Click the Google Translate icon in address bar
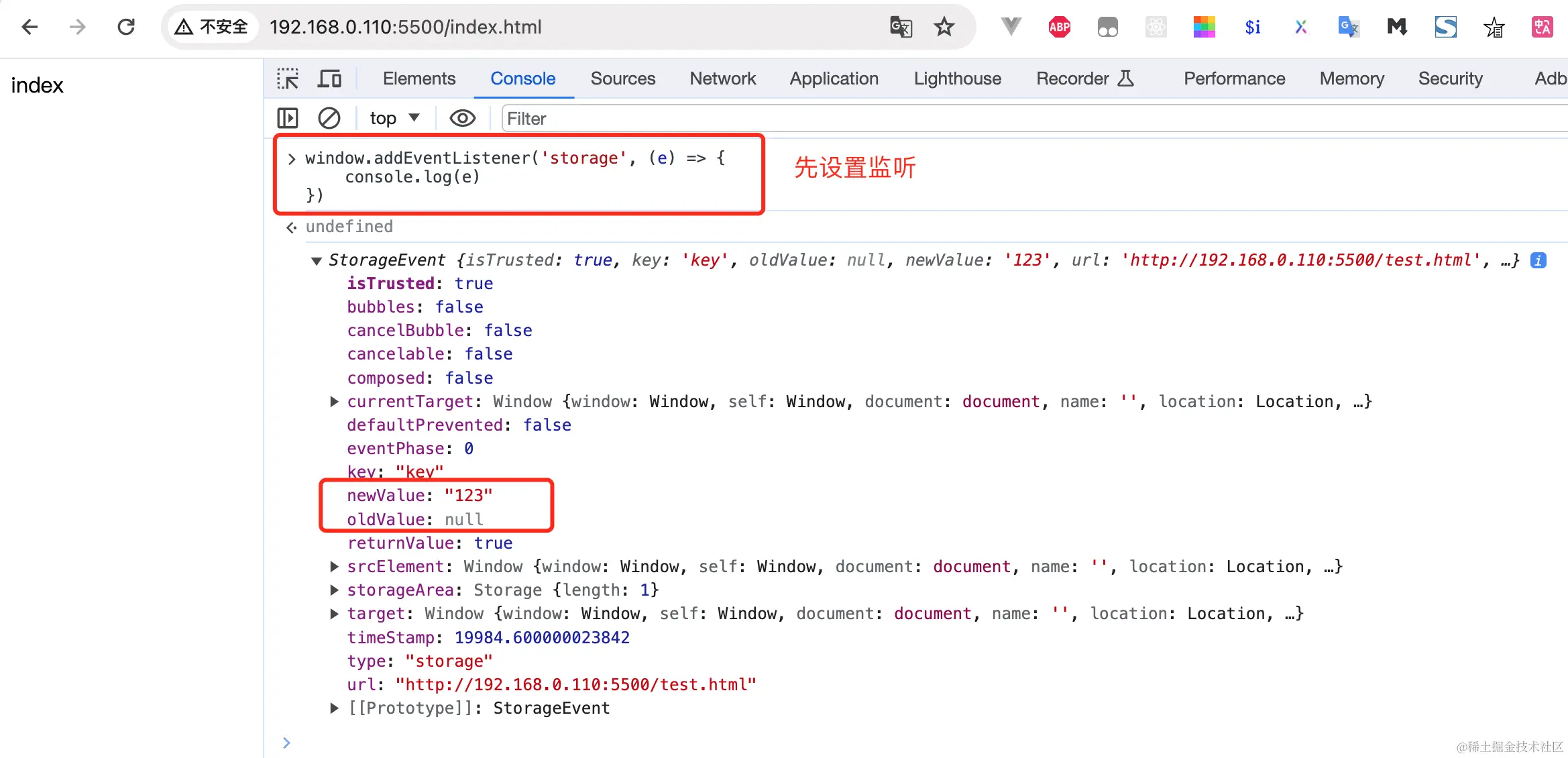This screenshot has height=758, width=1568. (x=901, y=27)
